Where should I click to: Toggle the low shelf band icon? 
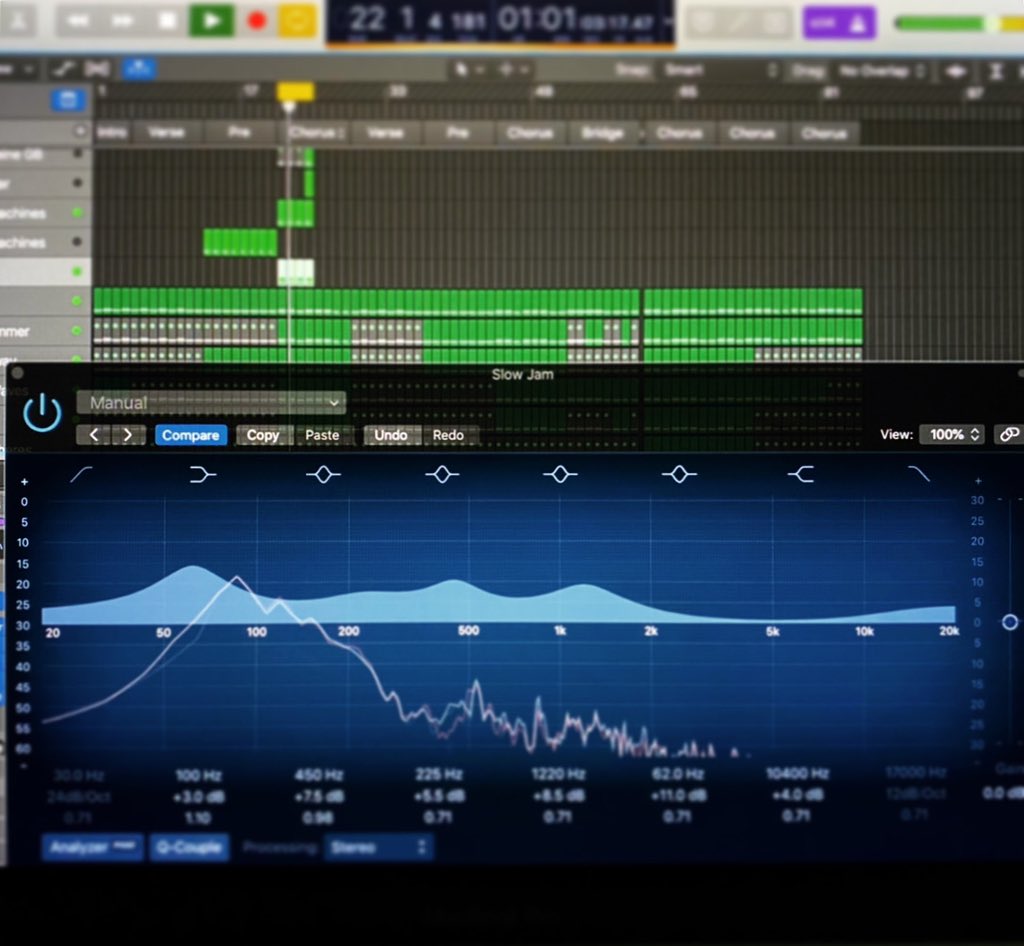[x=202, y=474]
